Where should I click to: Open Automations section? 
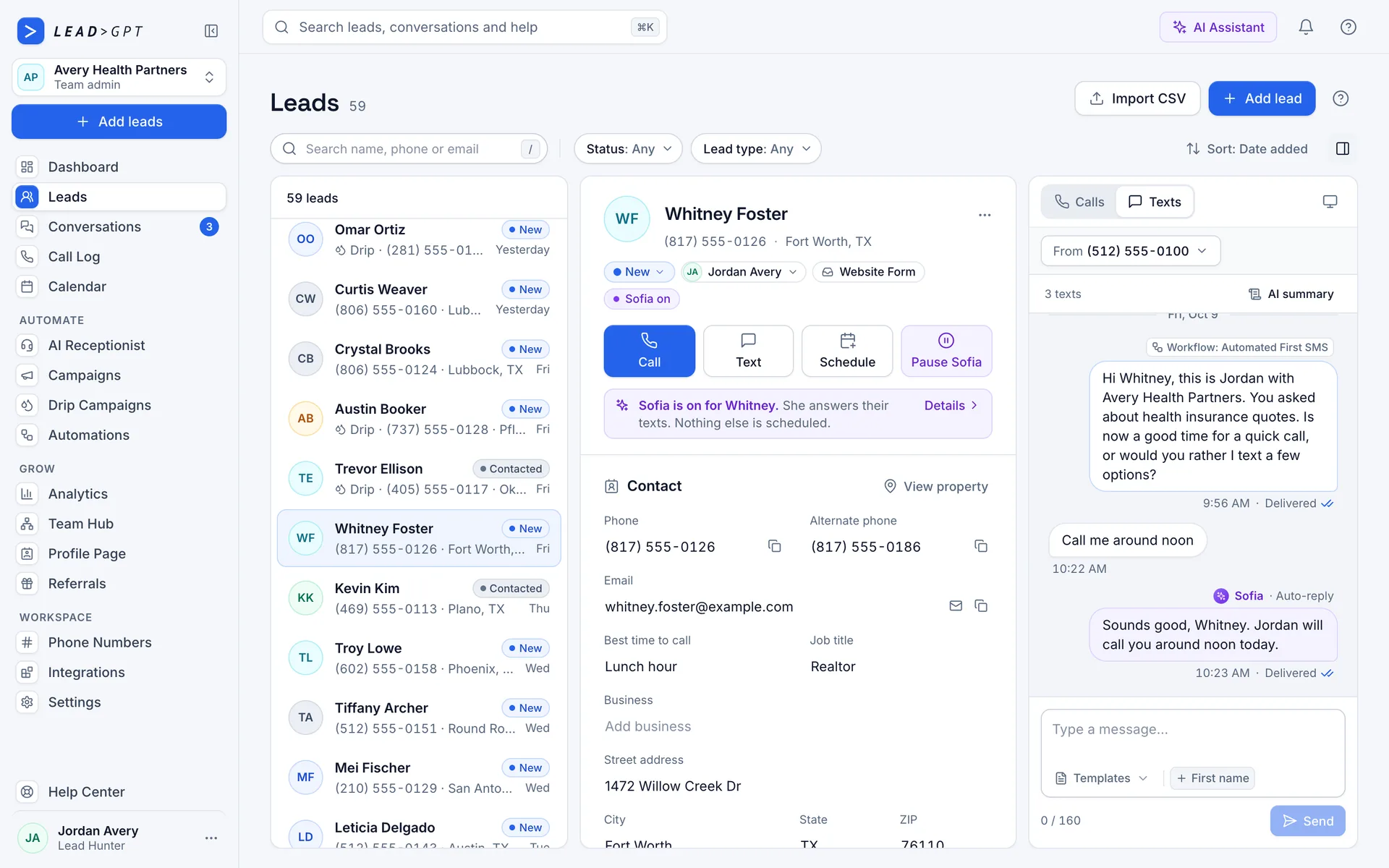pos(119,435)
